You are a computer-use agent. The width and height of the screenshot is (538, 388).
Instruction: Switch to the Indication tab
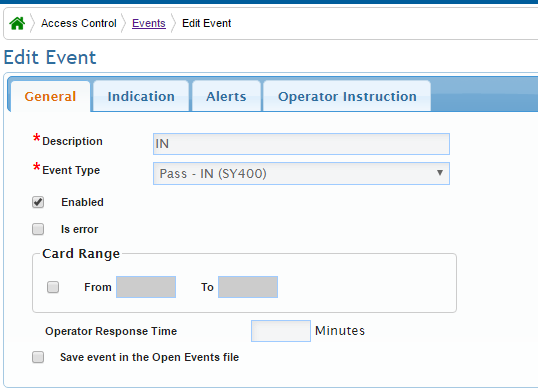(x=141, y=96)
